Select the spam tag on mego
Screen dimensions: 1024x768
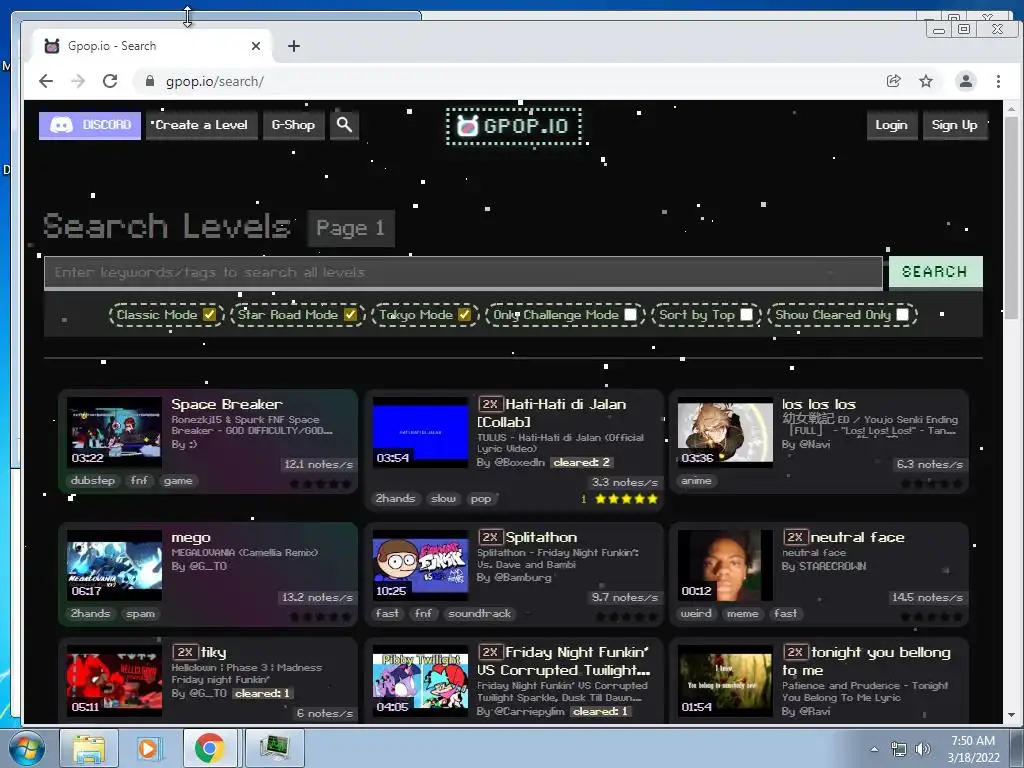[x=140, y=614]
